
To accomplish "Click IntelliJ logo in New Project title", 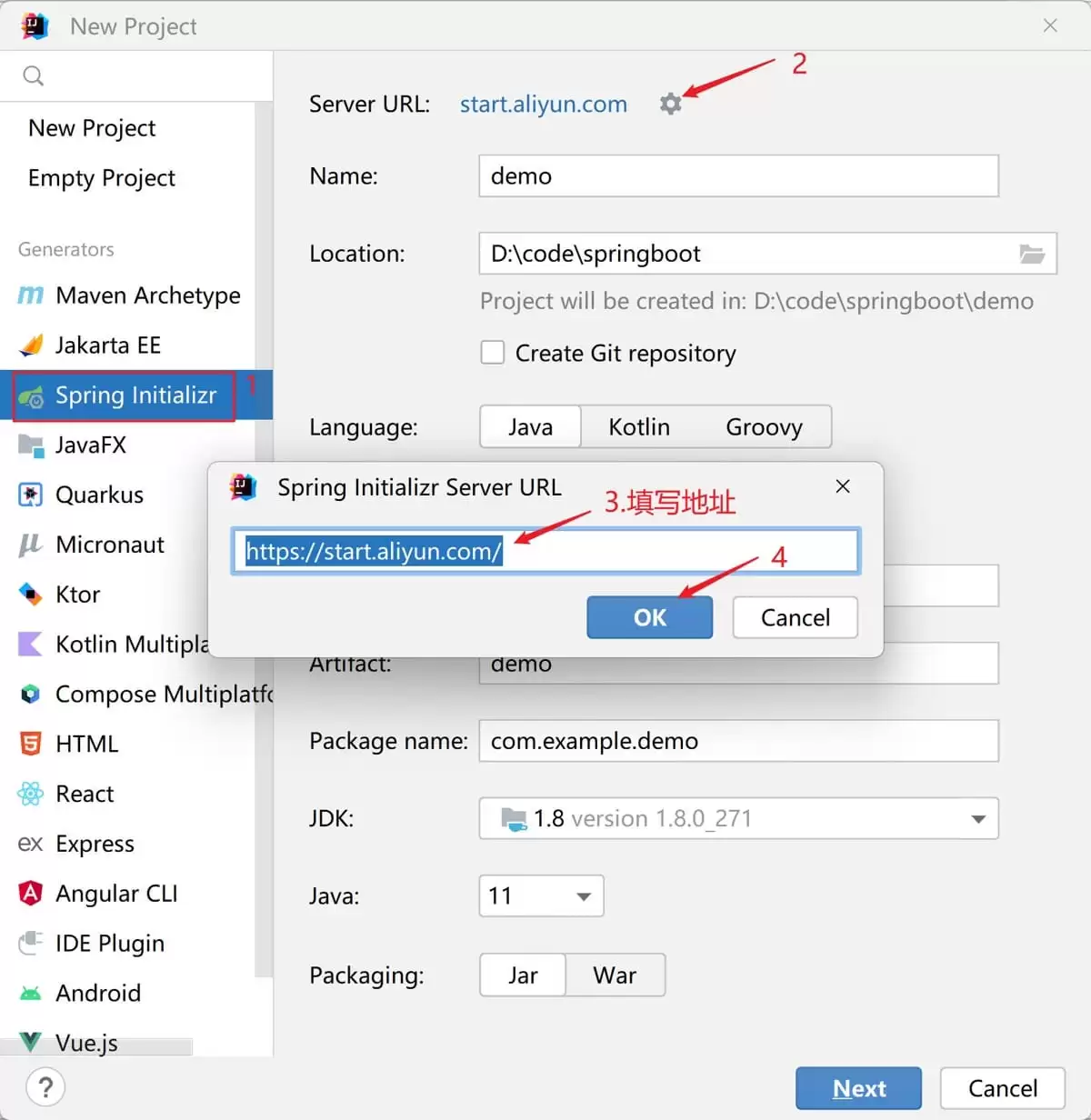I will click(x=35, y=26).
